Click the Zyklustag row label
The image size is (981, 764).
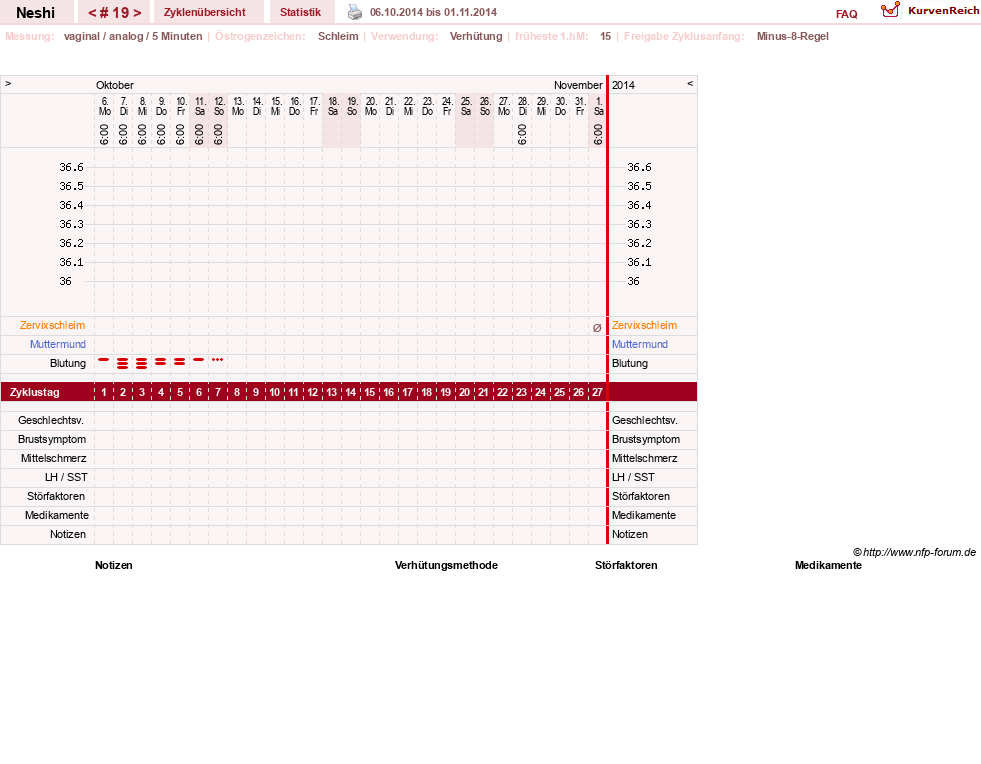pyautogui.click(x=34, y=392)
